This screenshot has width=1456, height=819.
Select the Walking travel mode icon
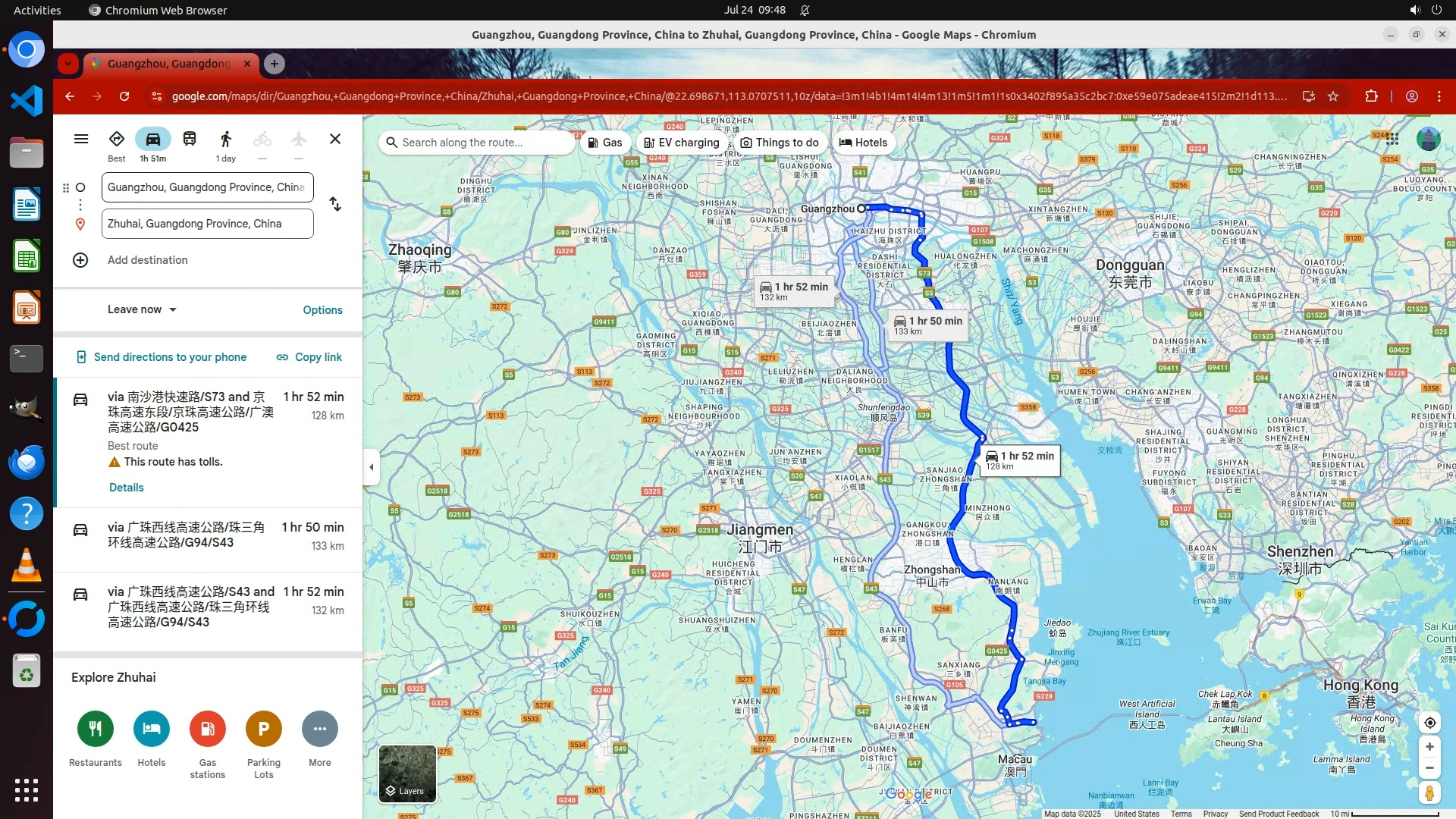225,140
